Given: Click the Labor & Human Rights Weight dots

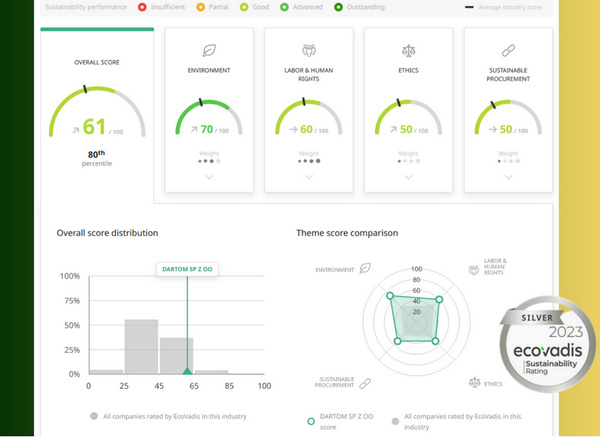Looking at the screenshot, I should point(309,161).
